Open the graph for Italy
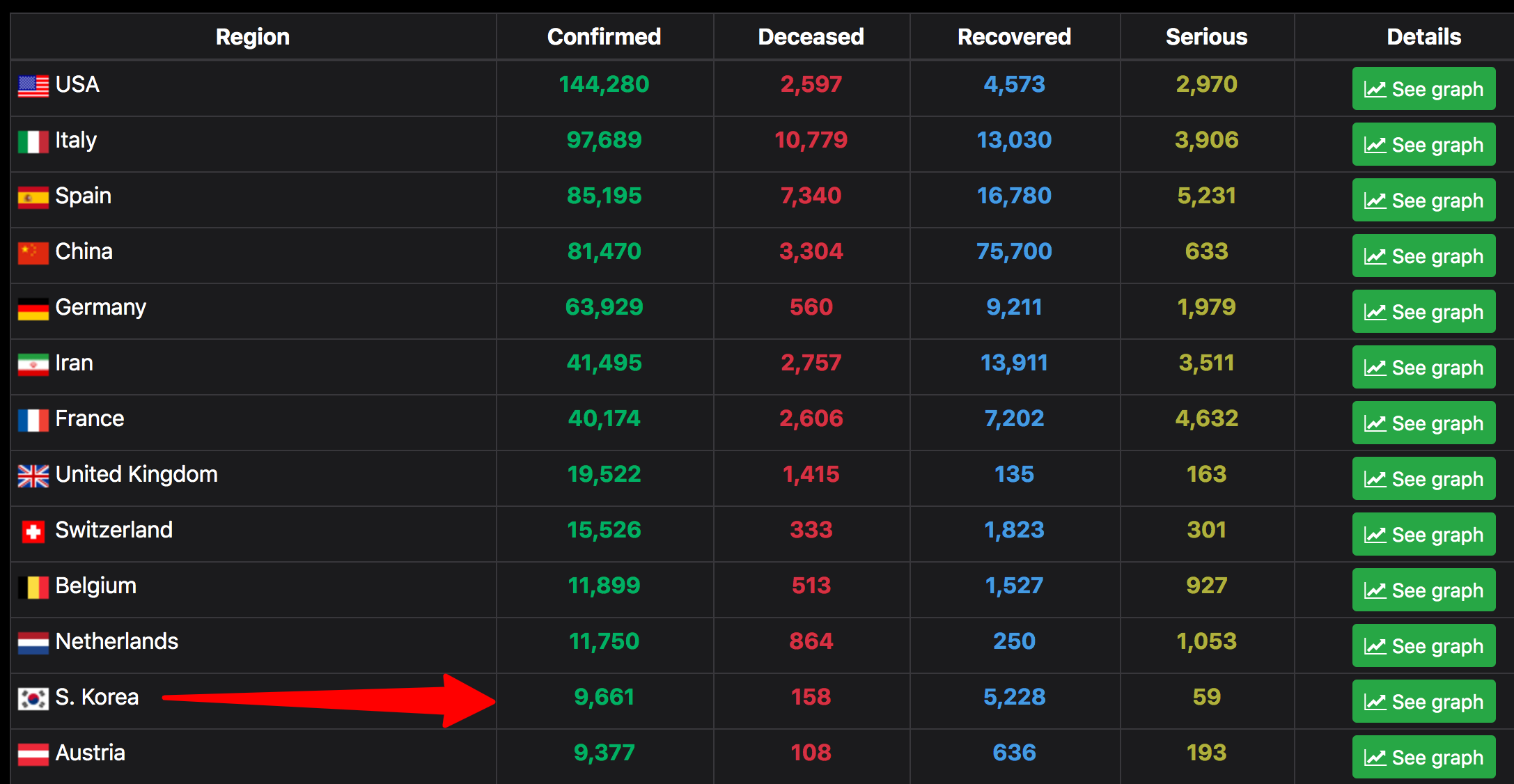The height and width of the screenshot is (784, 1514). [x=1423, y=144]
